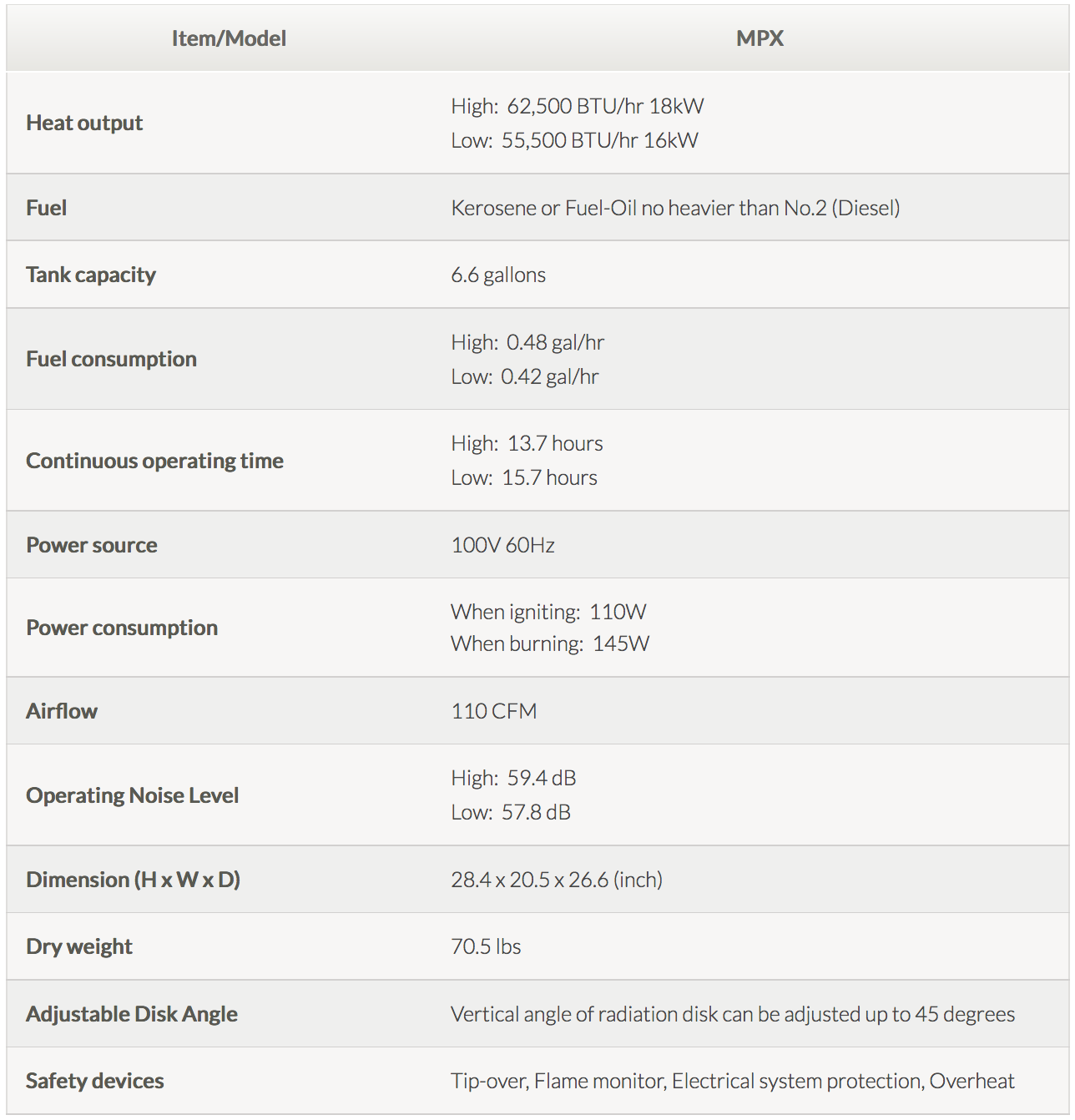Select the Operating Noise Level label
Screen dimensions: 1075x1120
(x=132, y=795)
